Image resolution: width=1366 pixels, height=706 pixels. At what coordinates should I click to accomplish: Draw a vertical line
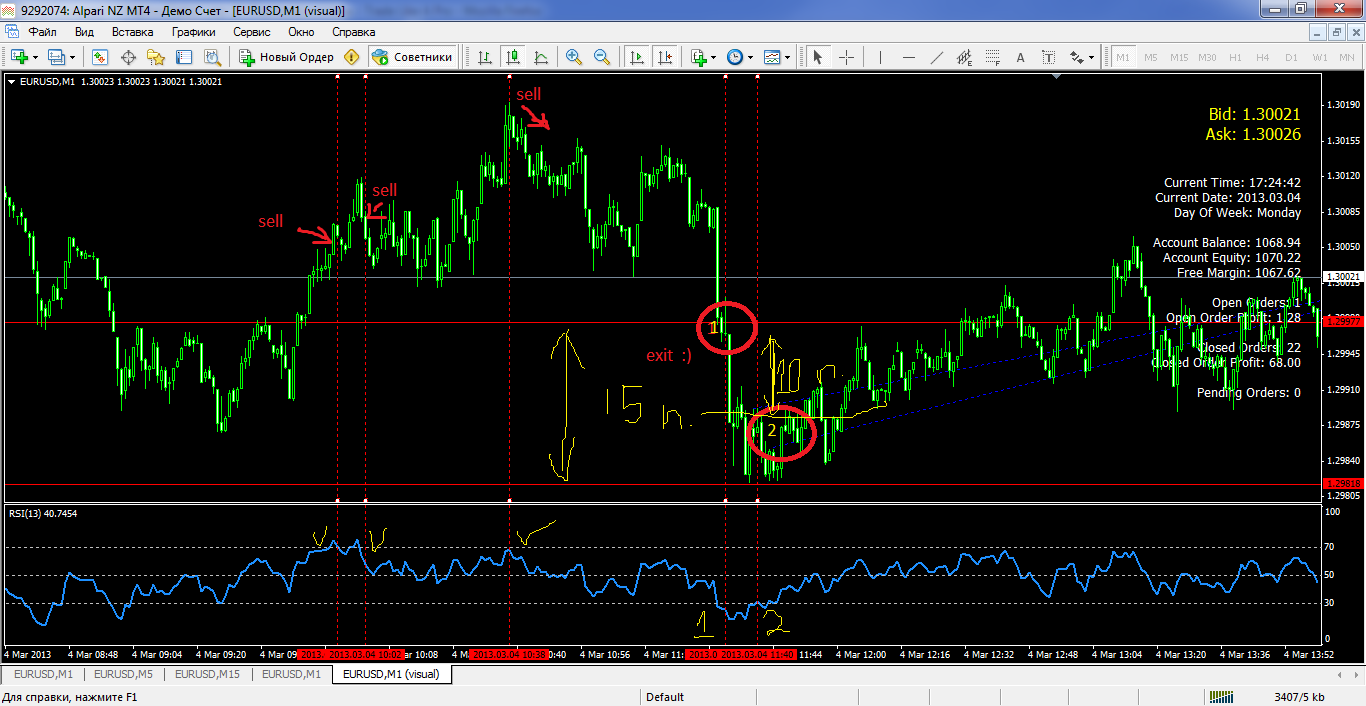(x=880, y=57)
